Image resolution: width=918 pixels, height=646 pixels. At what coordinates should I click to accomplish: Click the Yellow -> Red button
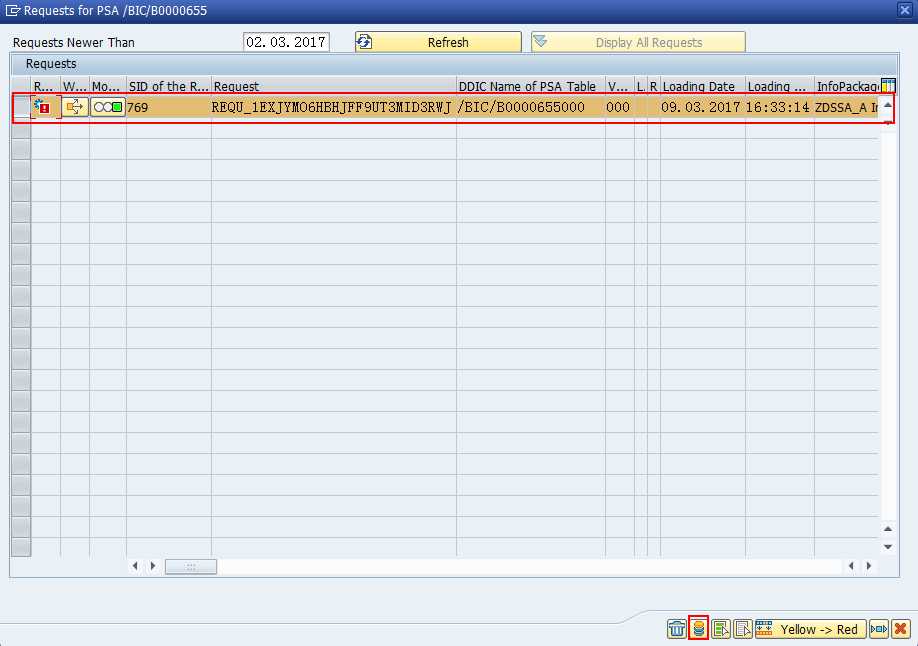810,629
